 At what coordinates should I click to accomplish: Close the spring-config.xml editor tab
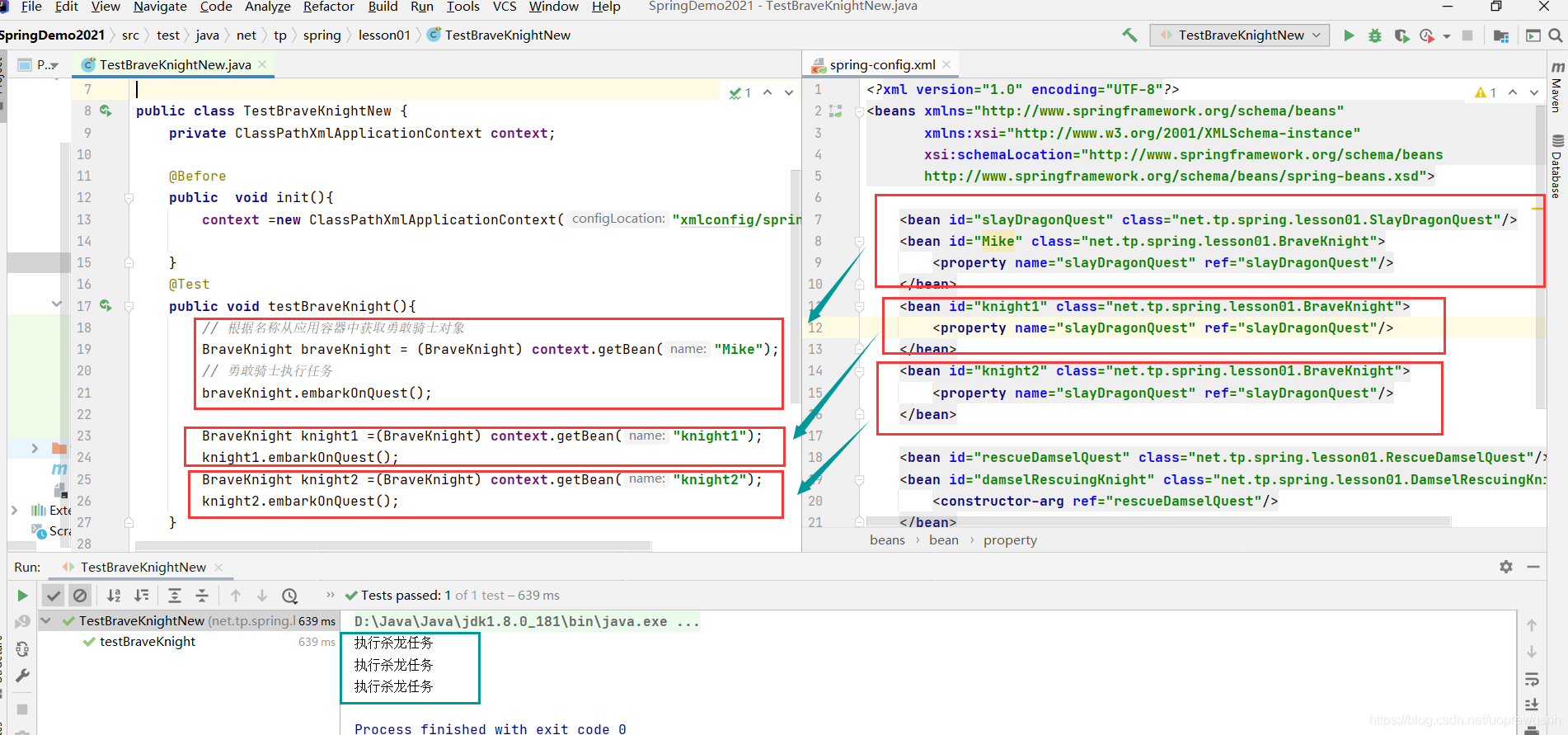point(946,64)
